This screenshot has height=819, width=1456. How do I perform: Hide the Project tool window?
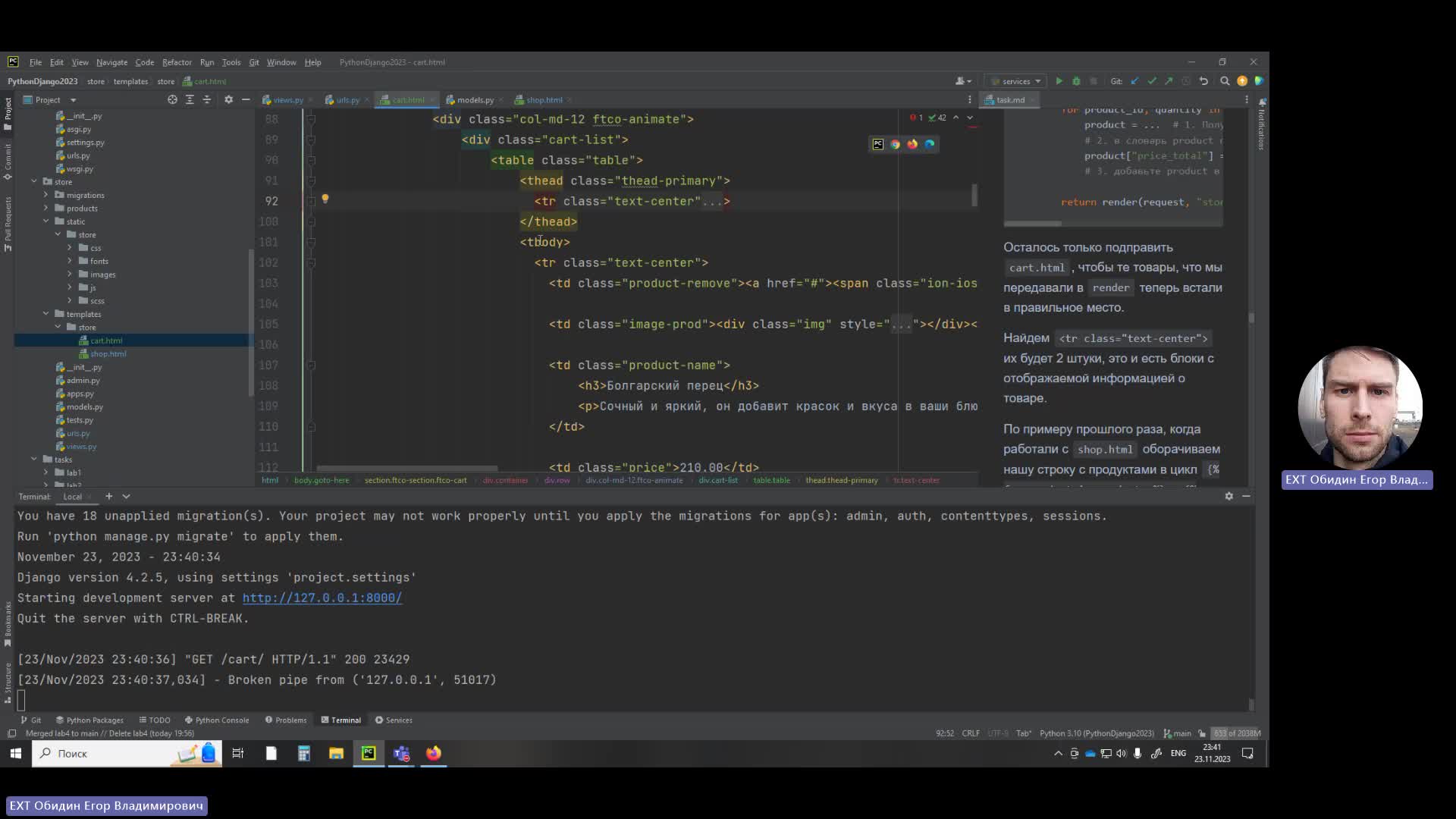246,99
